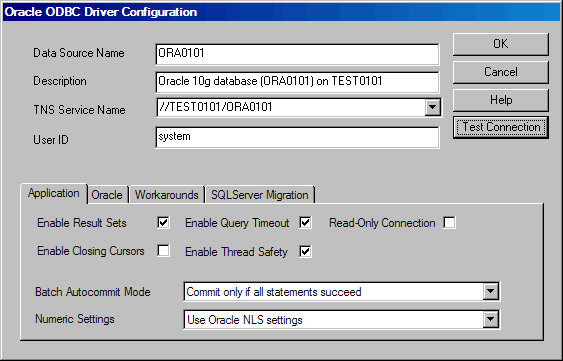The image size is (563, 361).
Task: Click the User ID field
Action: point(297,137)
